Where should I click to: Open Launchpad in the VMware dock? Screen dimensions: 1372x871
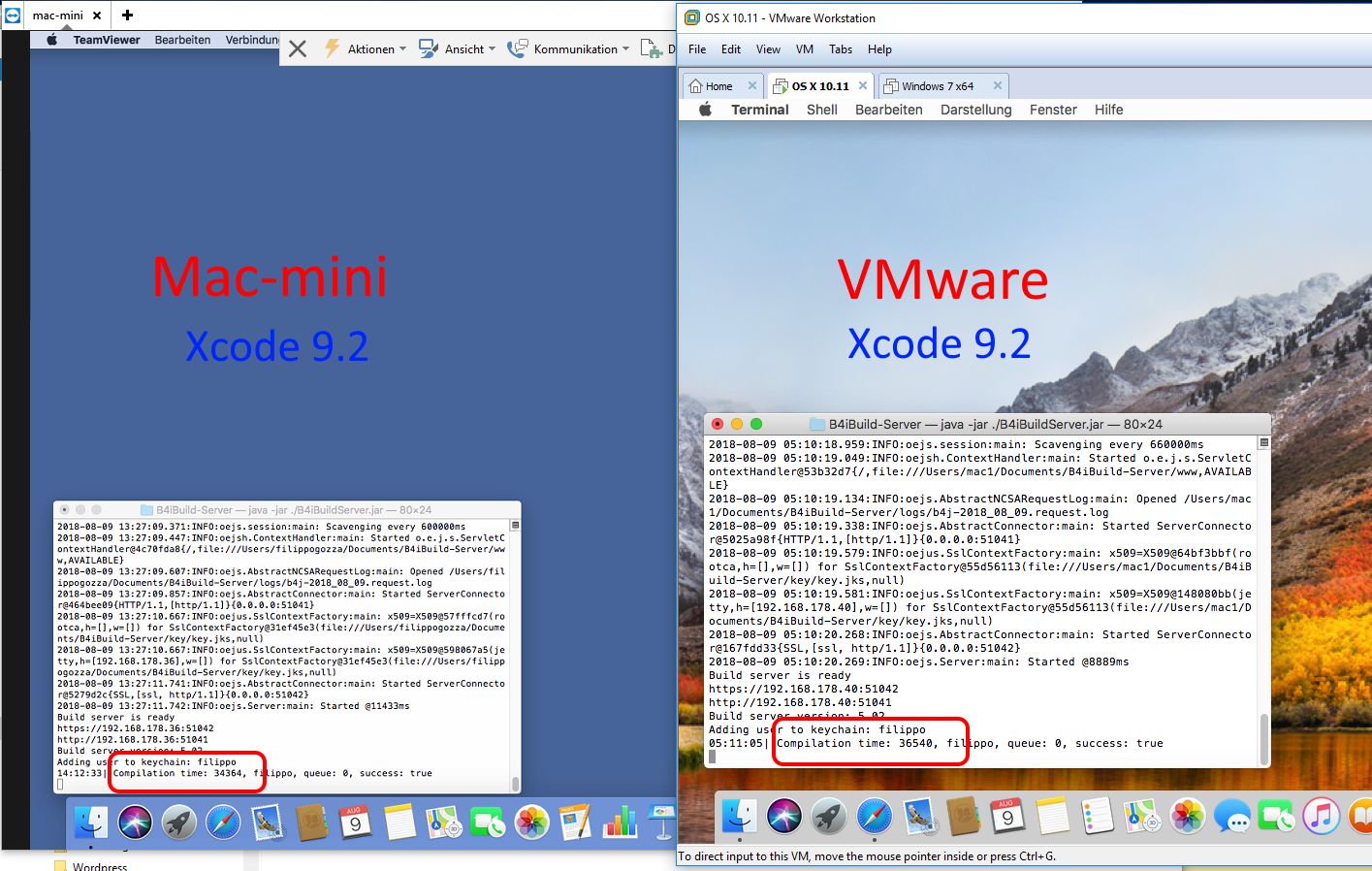point(829,816)
